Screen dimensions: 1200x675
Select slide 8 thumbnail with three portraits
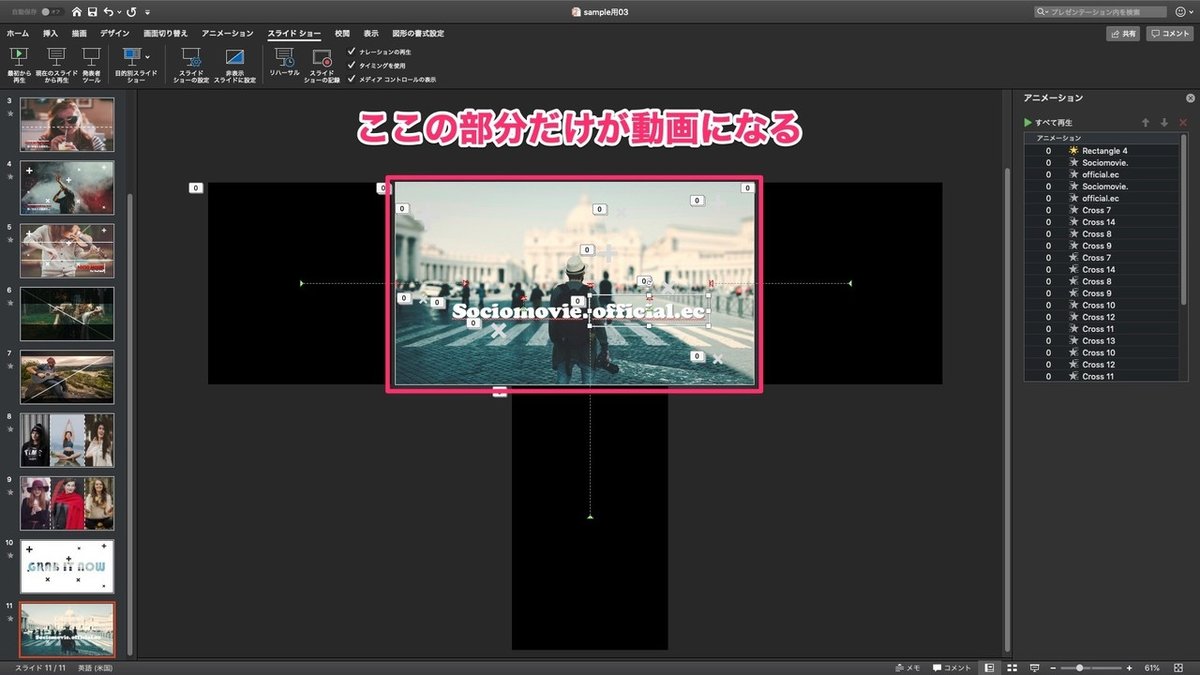tap(67, 440)
